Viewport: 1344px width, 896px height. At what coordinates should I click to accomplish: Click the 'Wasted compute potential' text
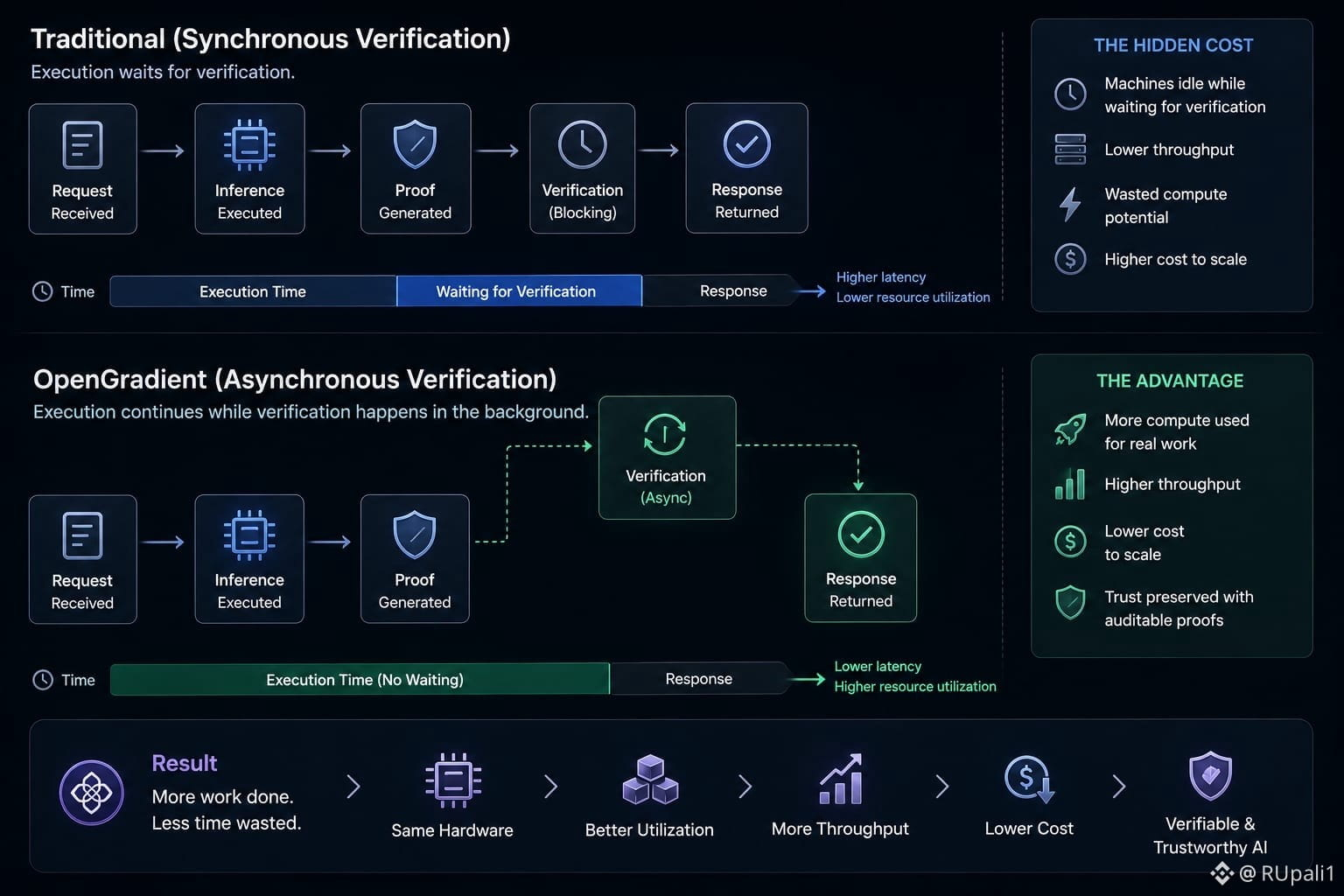click(1165, 206)
